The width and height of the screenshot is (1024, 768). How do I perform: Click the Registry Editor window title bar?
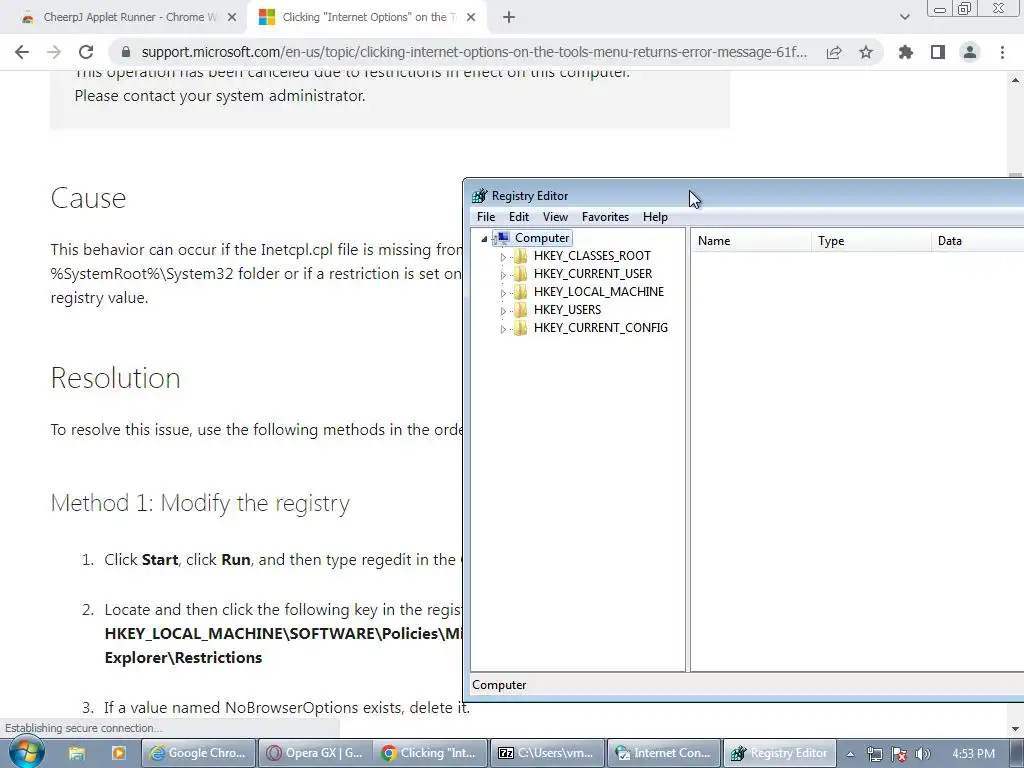click(744, 195)
